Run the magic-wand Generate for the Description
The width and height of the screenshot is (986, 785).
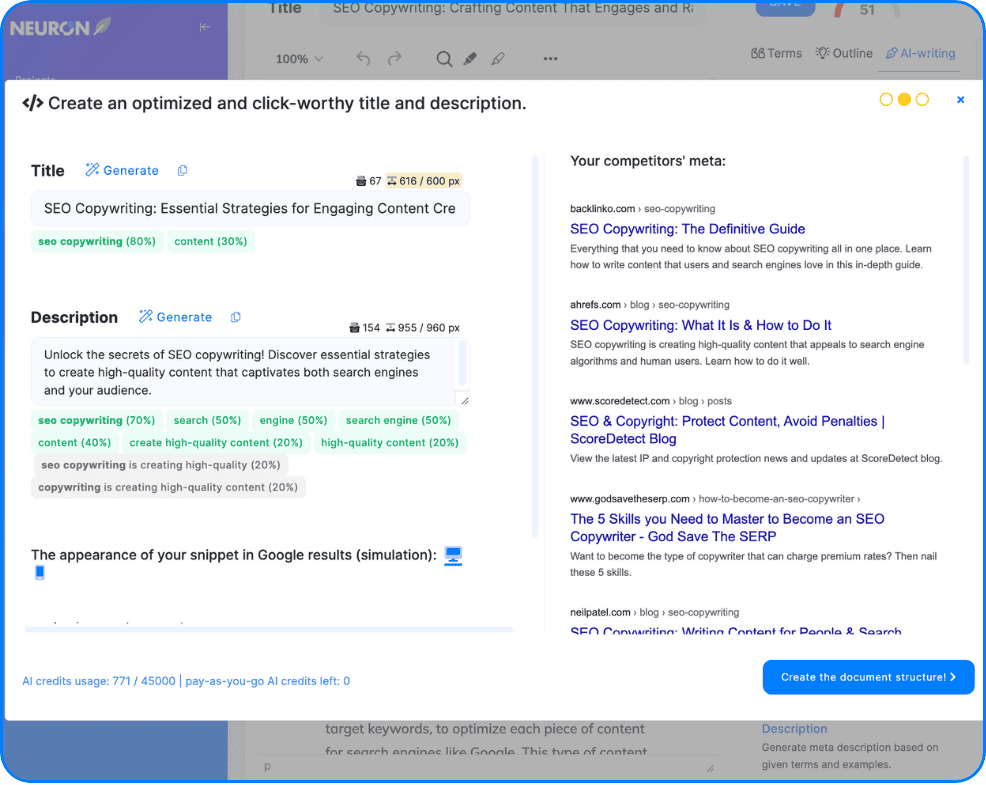(x=176, y=316)
